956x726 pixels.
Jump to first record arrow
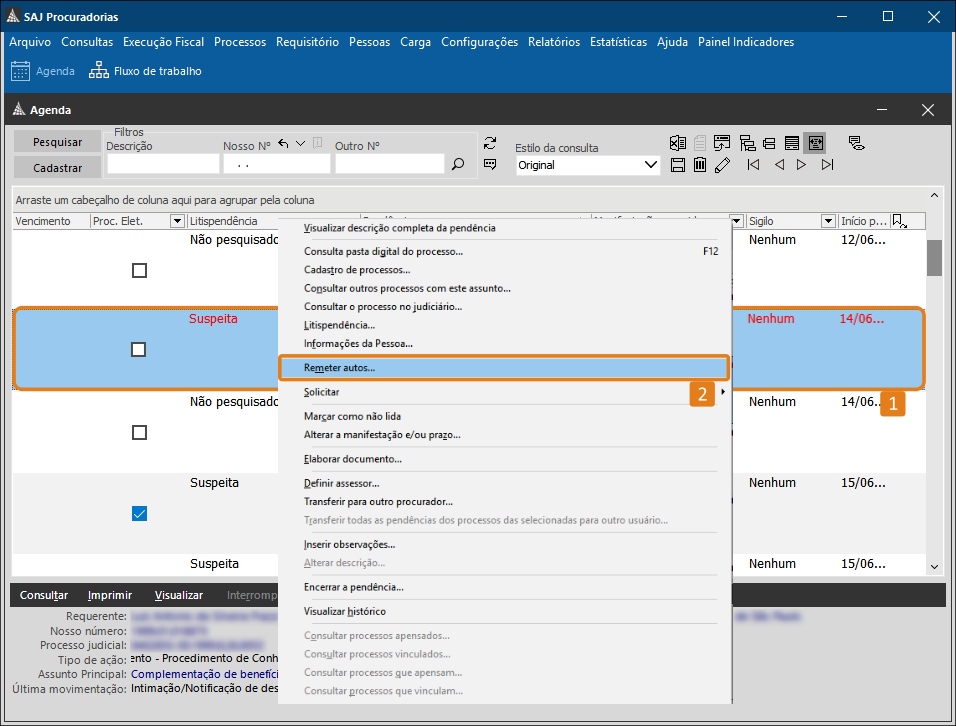coord(754,165)
